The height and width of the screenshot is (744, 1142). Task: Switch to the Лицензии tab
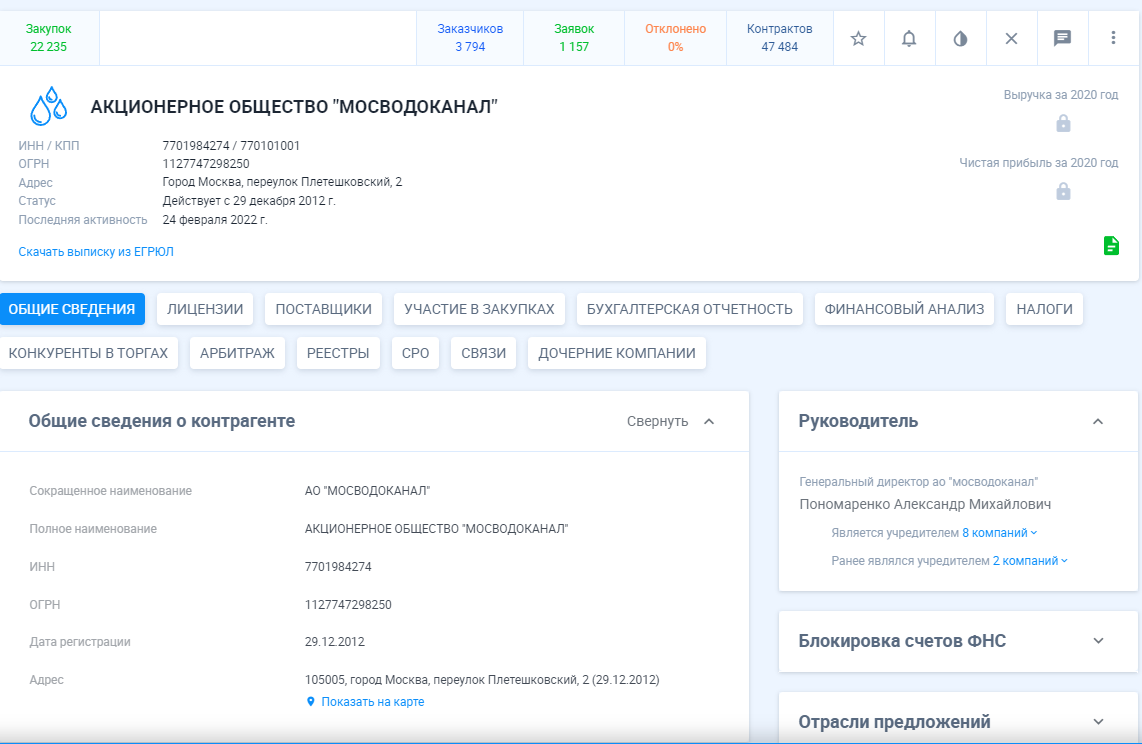tap(205, 309)
